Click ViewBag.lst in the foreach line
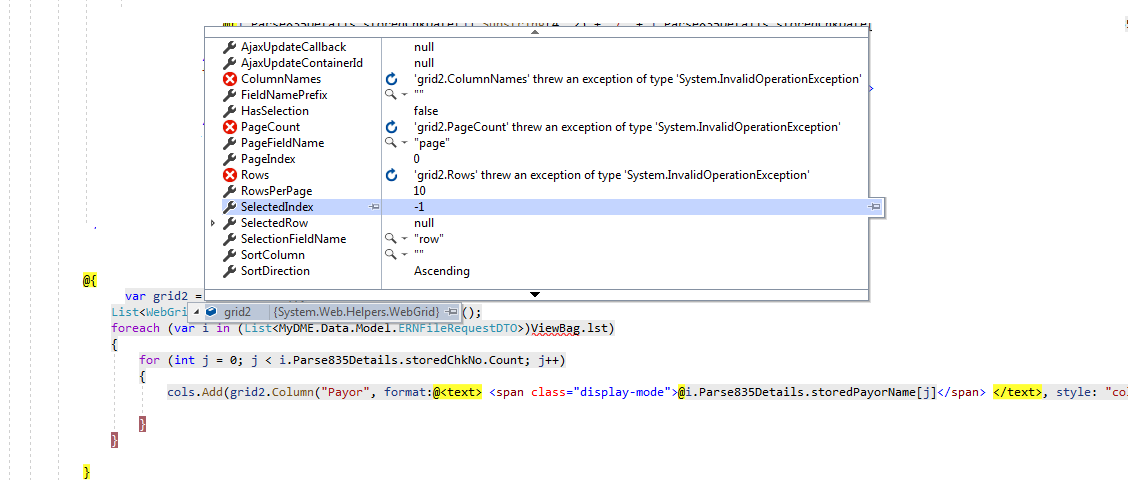Image resolution: width=1128 pixels, height=480 pixels. point(571,328)
